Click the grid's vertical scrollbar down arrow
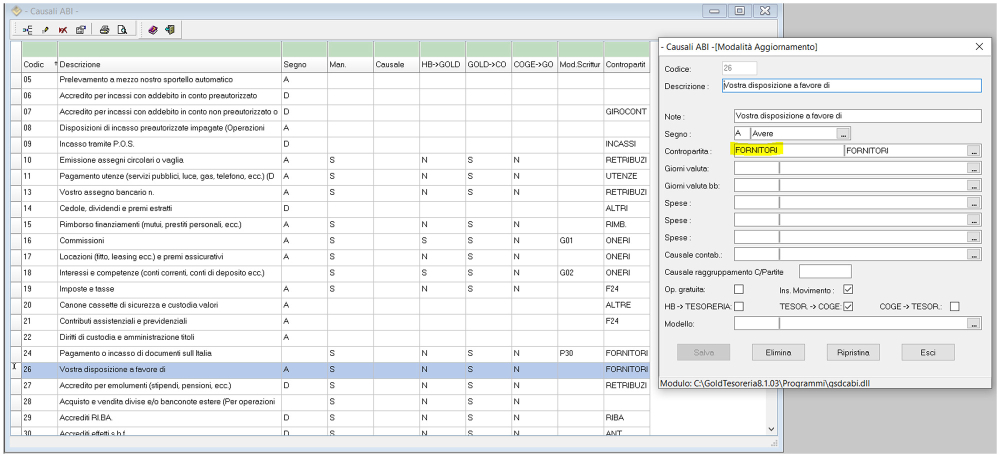Viewport: 1000px width, 457px height. (x=770, y=429)
